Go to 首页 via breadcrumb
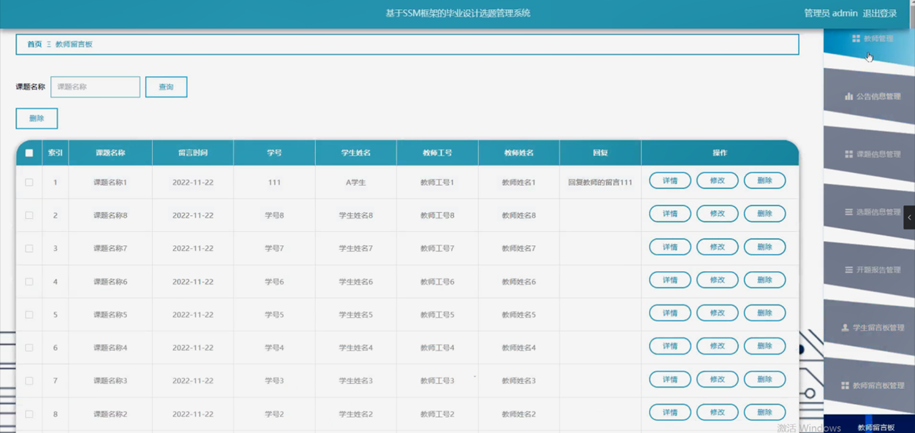 pos(34,44)
